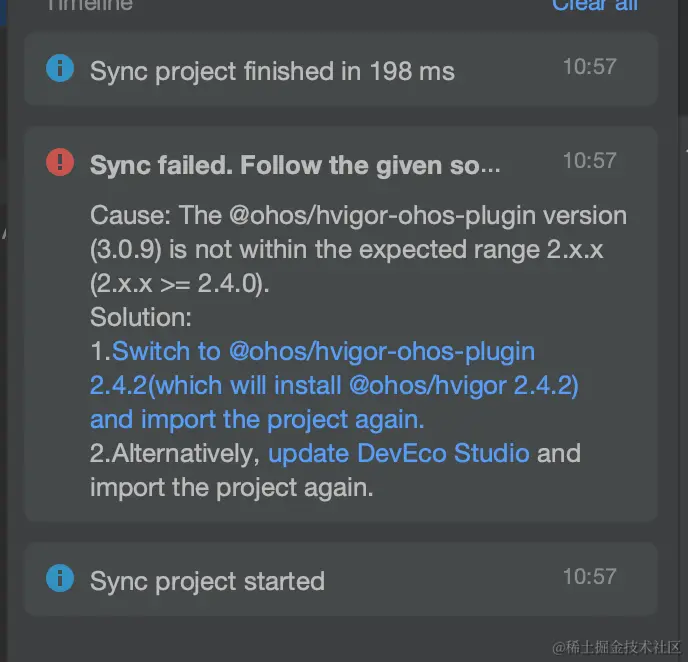688x662 pixels.
Task: Click the info icon beside Sync project finished
Action: click(60, 69)
